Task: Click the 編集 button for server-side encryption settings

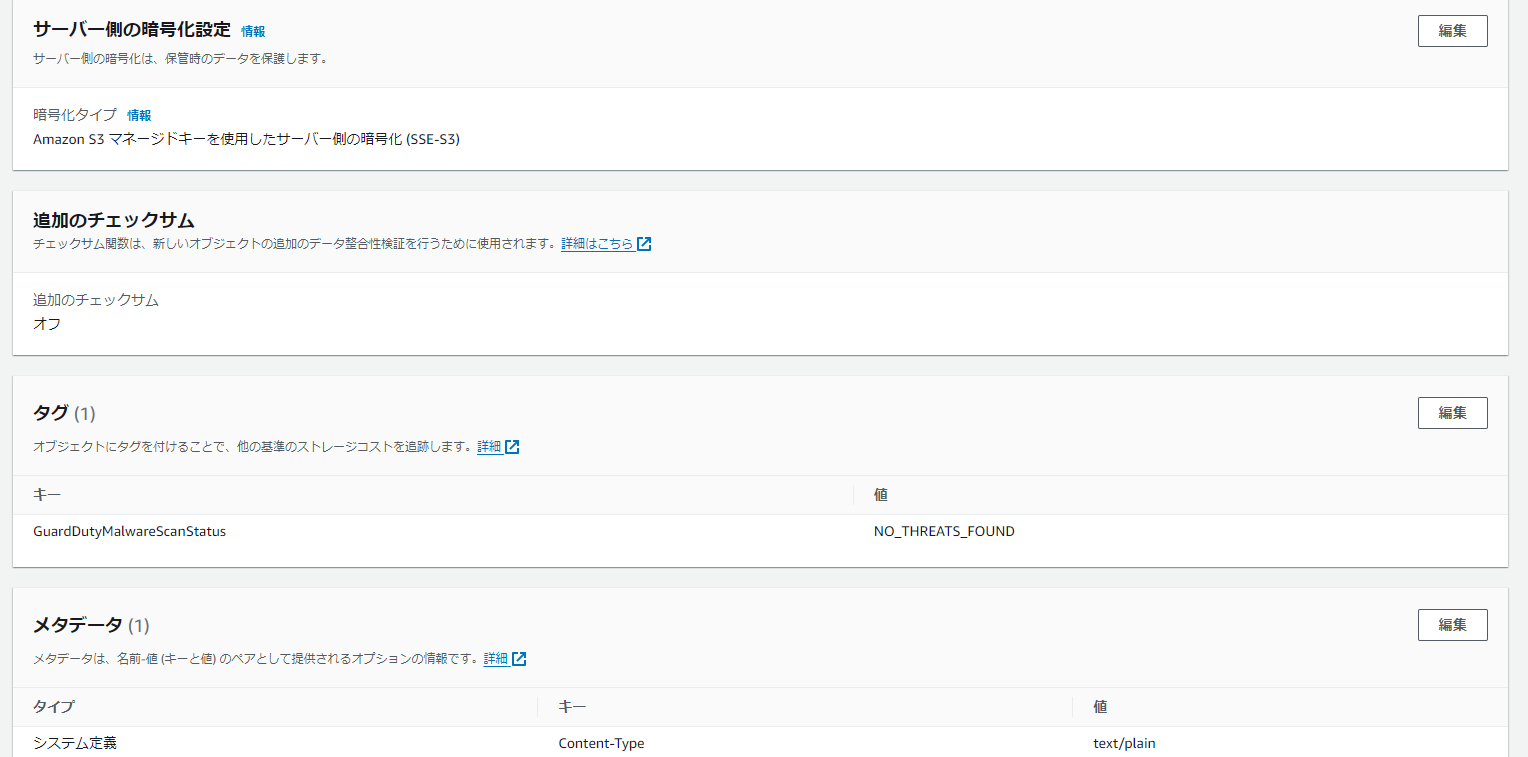Action: point(1452,31)
